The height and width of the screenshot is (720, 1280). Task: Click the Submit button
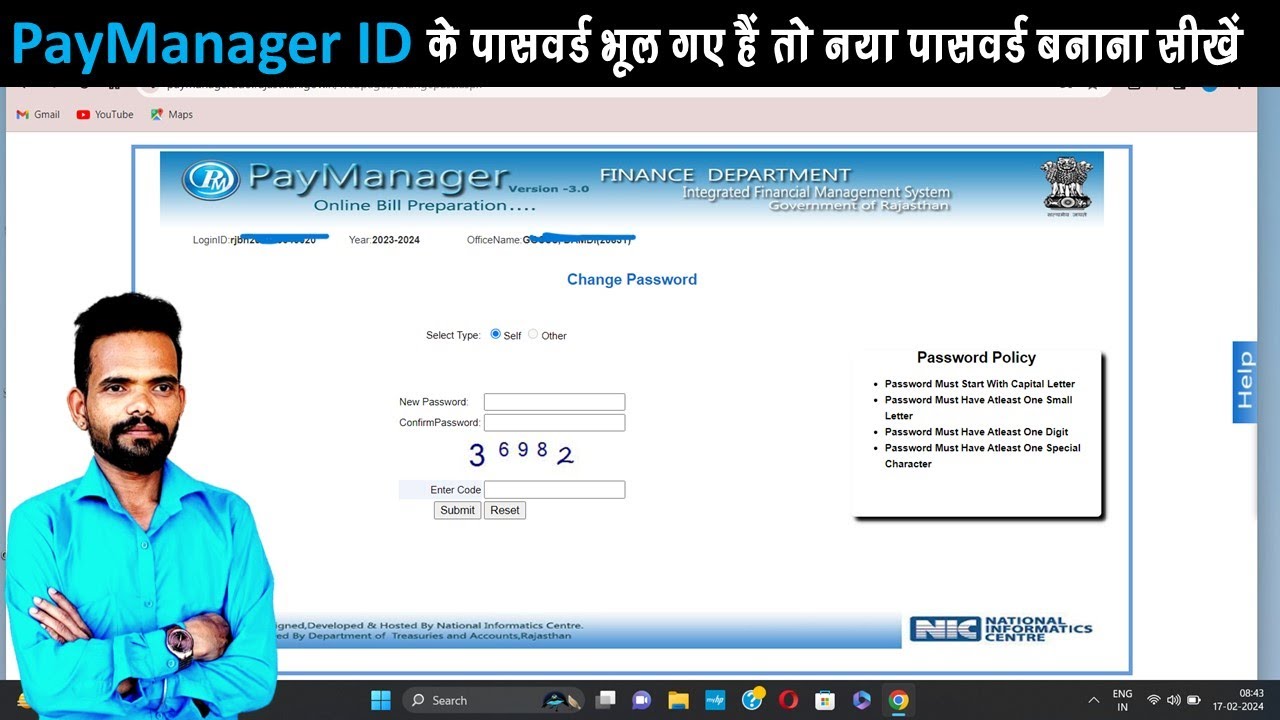457,510
